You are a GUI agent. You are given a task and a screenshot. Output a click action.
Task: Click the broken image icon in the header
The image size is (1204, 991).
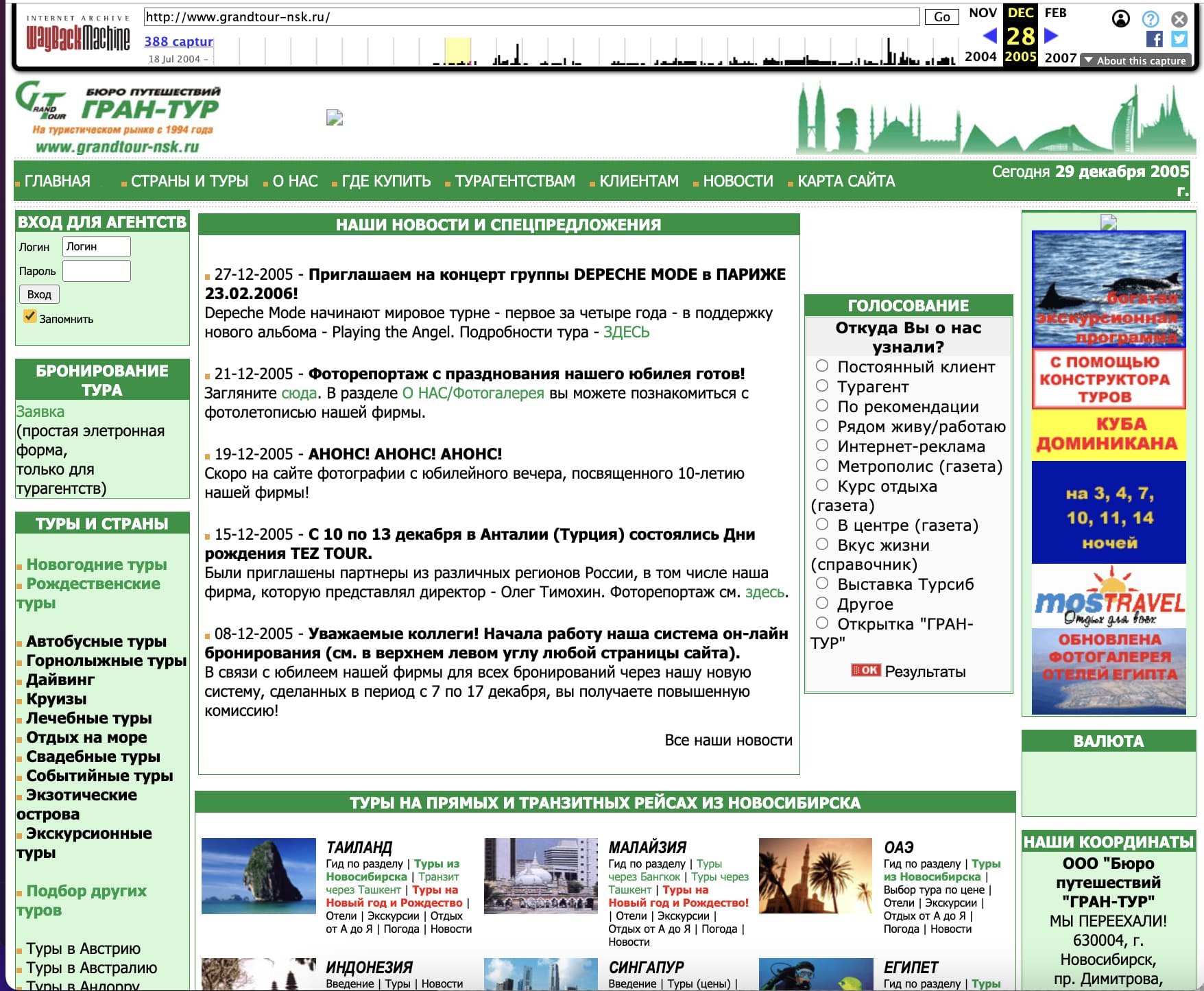click(x=335, y=117)
